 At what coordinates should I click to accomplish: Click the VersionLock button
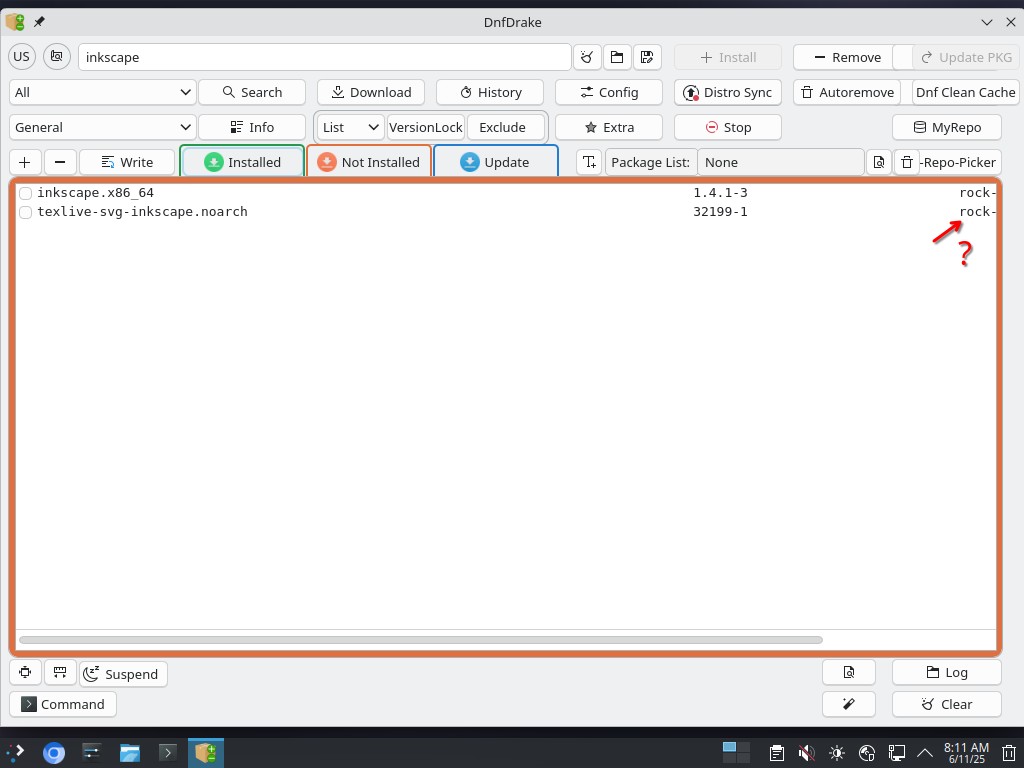pyautogui.click(x=426, y=127)
